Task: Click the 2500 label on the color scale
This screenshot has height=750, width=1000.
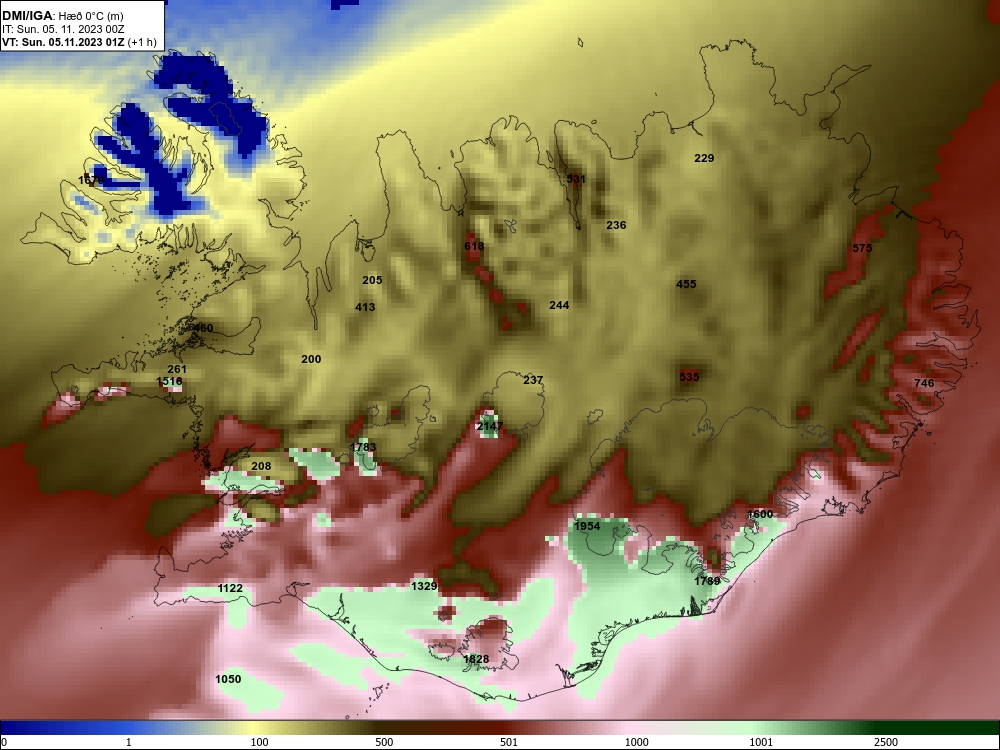Action: point(886,742)
